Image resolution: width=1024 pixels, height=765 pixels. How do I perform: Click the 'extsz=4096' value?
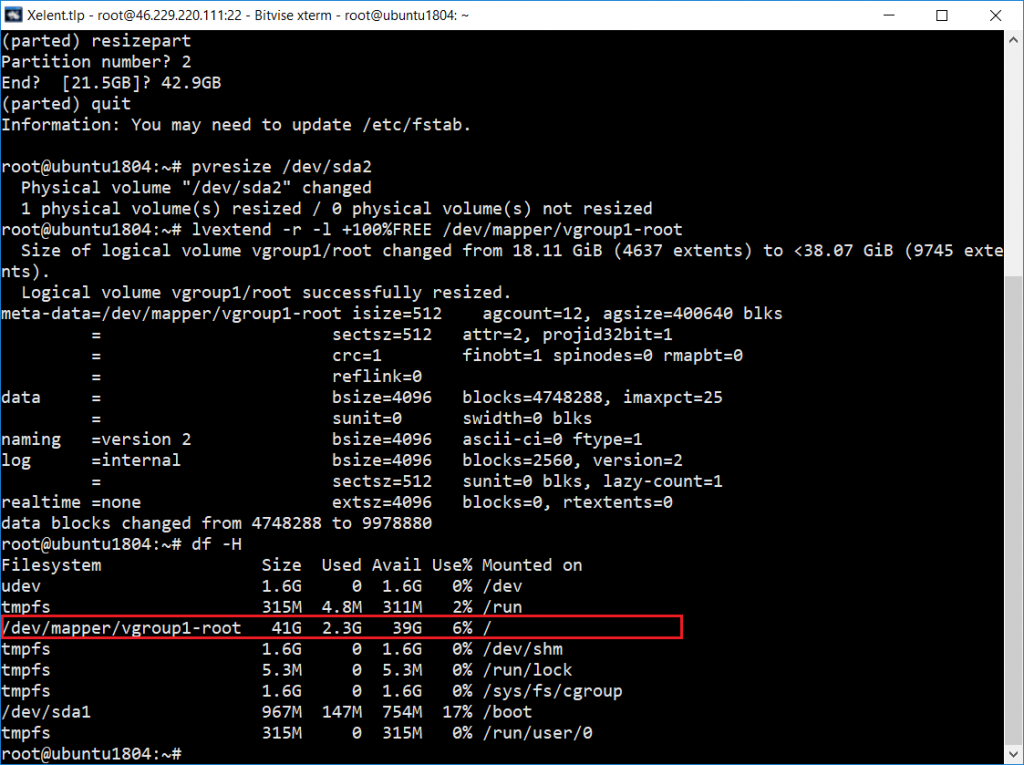382,502
